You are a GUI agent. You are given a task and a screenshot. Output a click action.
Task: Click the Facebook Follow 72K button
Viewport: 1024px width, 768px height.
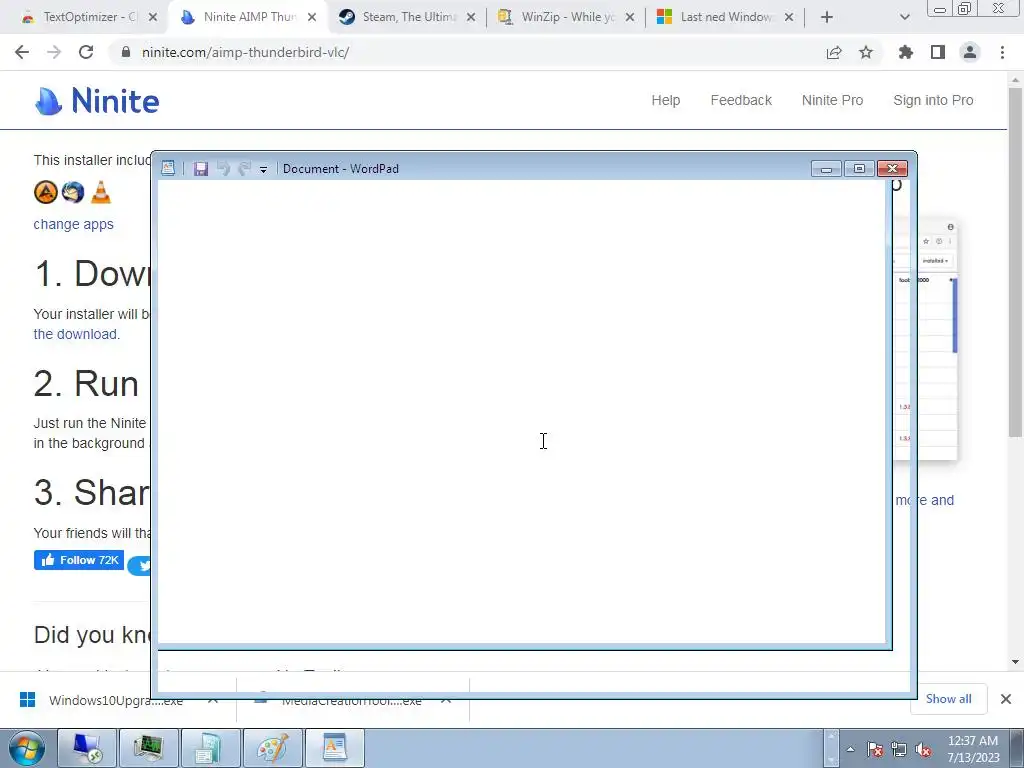(79, 560)
